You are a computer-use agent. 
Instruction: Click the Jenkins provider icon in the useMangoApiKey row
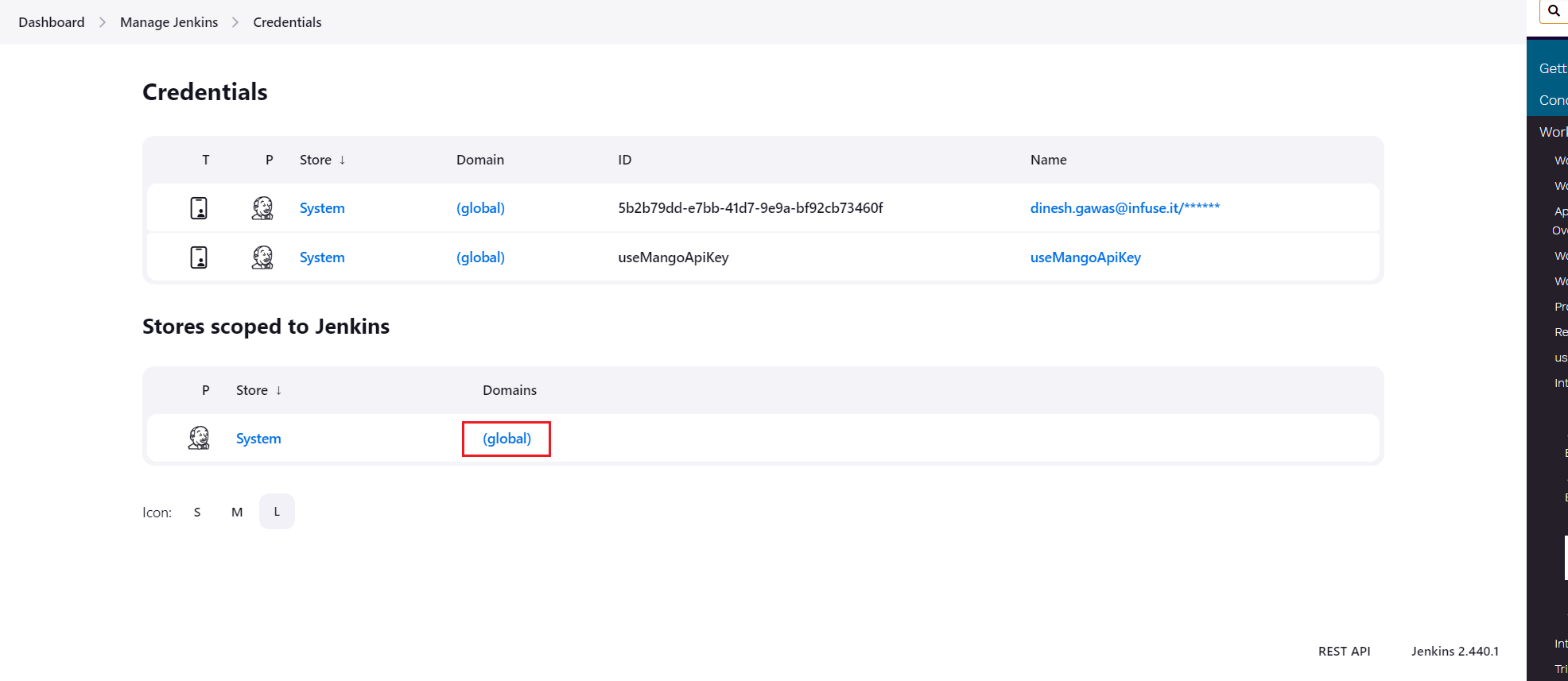(x=262, y=257)
